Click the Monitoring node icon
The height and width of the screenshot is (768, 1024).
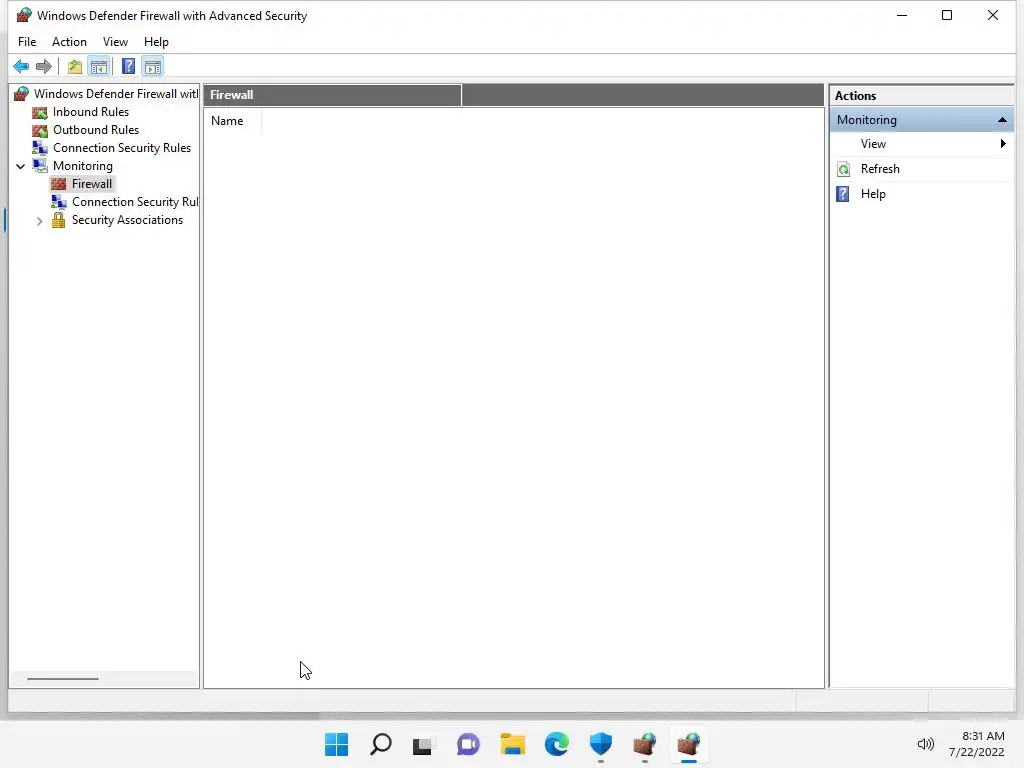point(40,166)
